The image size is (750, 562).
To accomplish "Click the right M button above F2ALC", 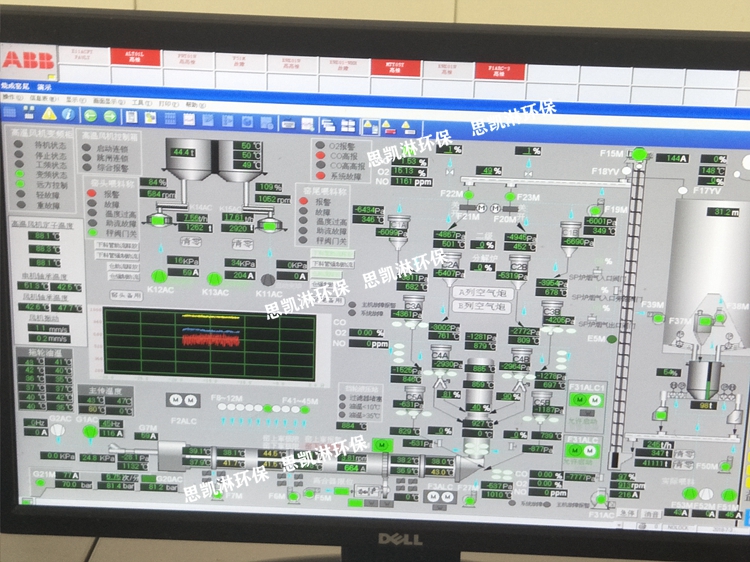I will (x=190, y=400).
